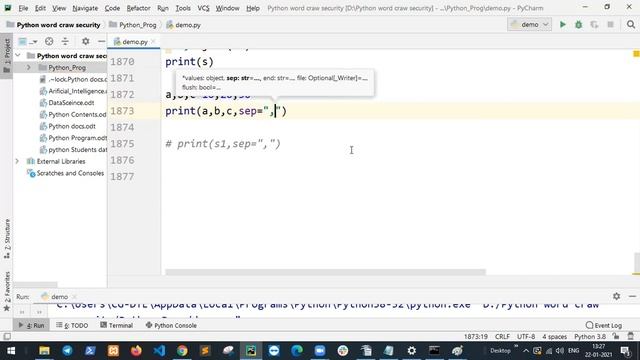Image resolution: width=640 pixels, height=360 pixels.
Task: Open the TODO tool window
Action: tap(72, 325)
